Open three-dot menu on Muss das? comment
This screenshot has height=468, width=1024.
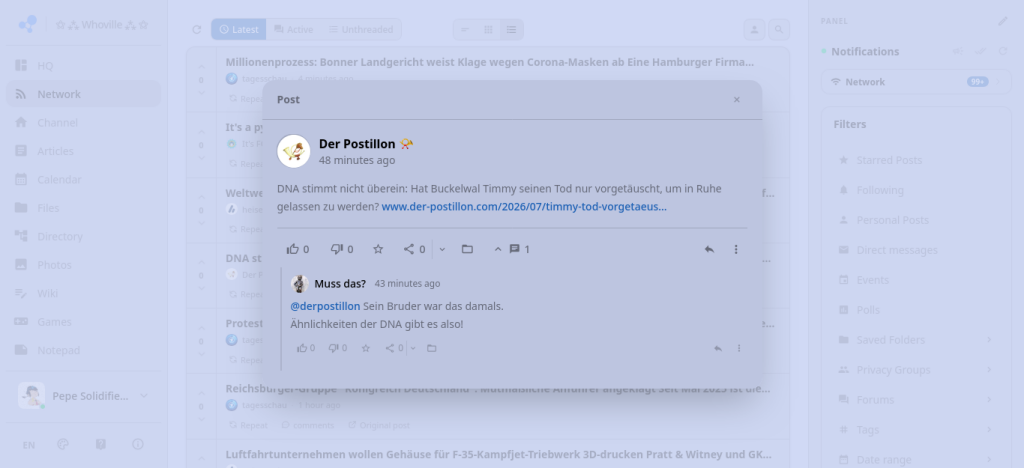coord(739,349)
